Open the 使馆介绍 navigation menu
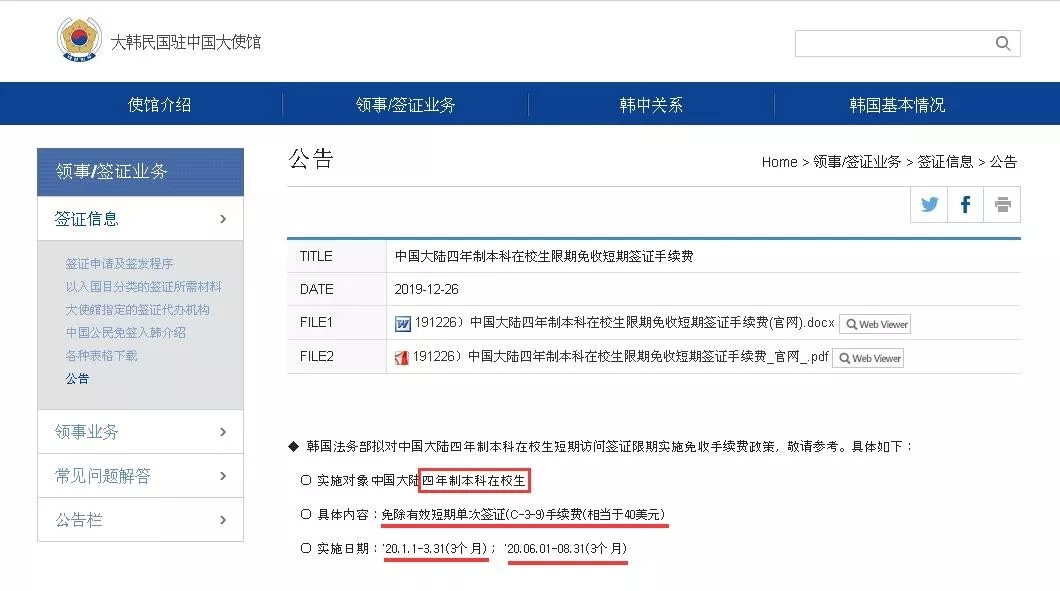 pyautogui.click(x=159, y=104)
